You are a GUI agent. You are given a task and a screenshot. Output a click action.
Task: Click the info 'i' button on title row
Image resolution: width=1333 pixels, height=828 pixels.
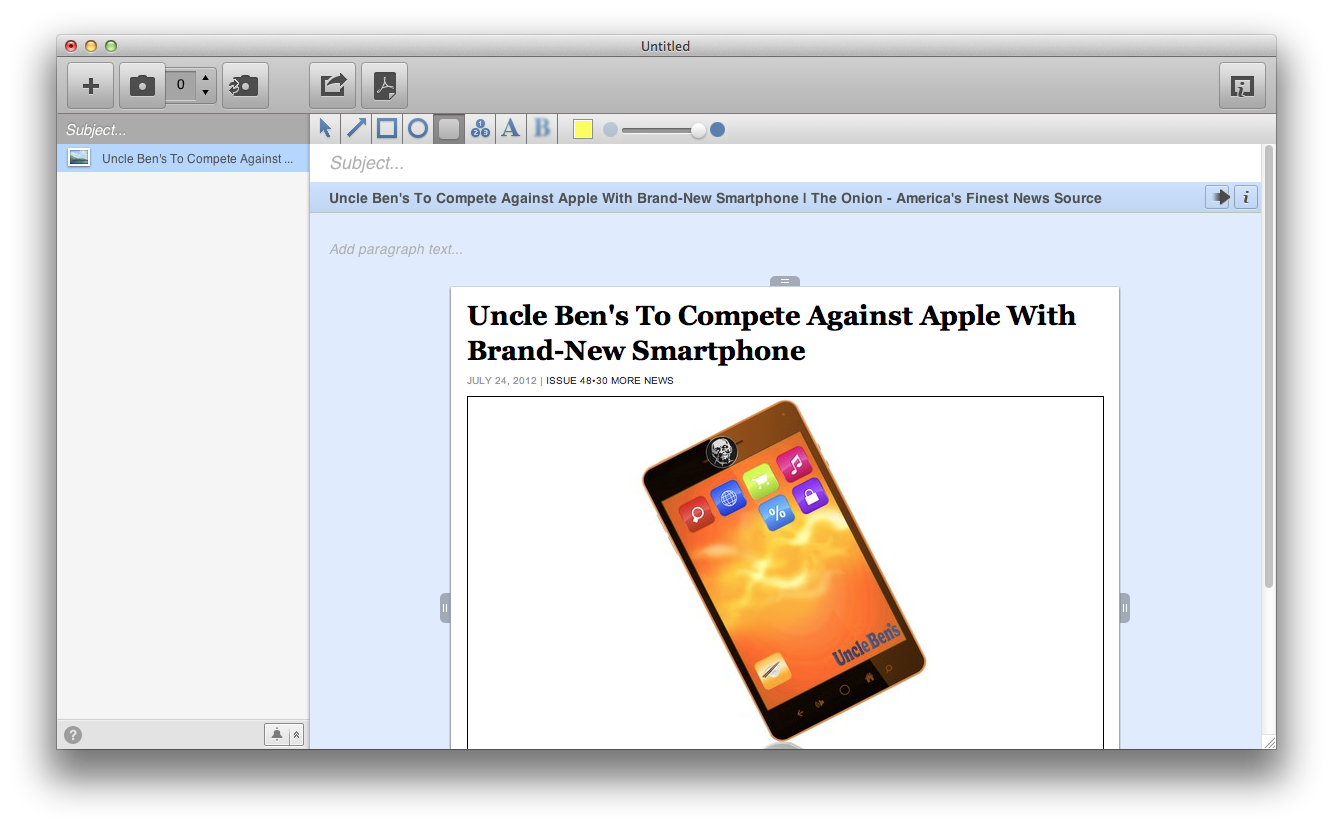pyautogui.click(x=1246, y=198)
